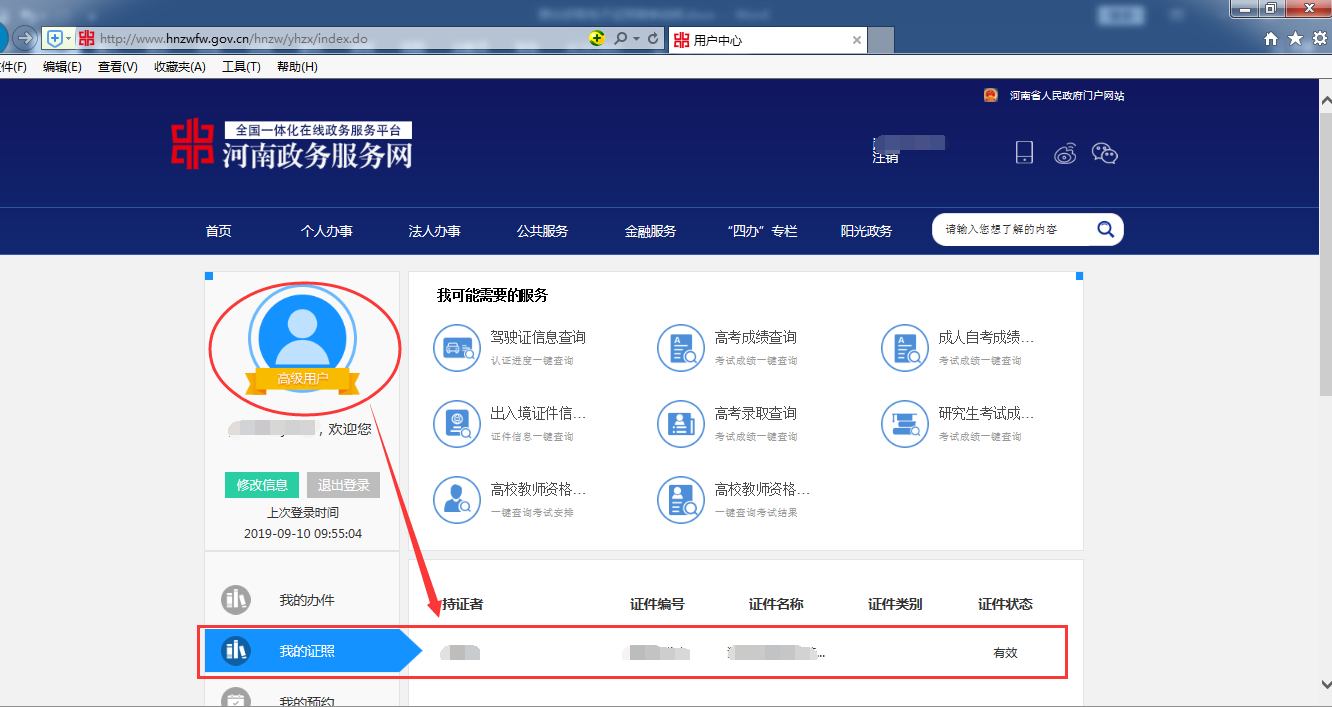Image resolution: width=1332 pixels, height=707 pixels.
Task: Click the 研究生考试成绩 service icon
Action: [x=905, y=424]
